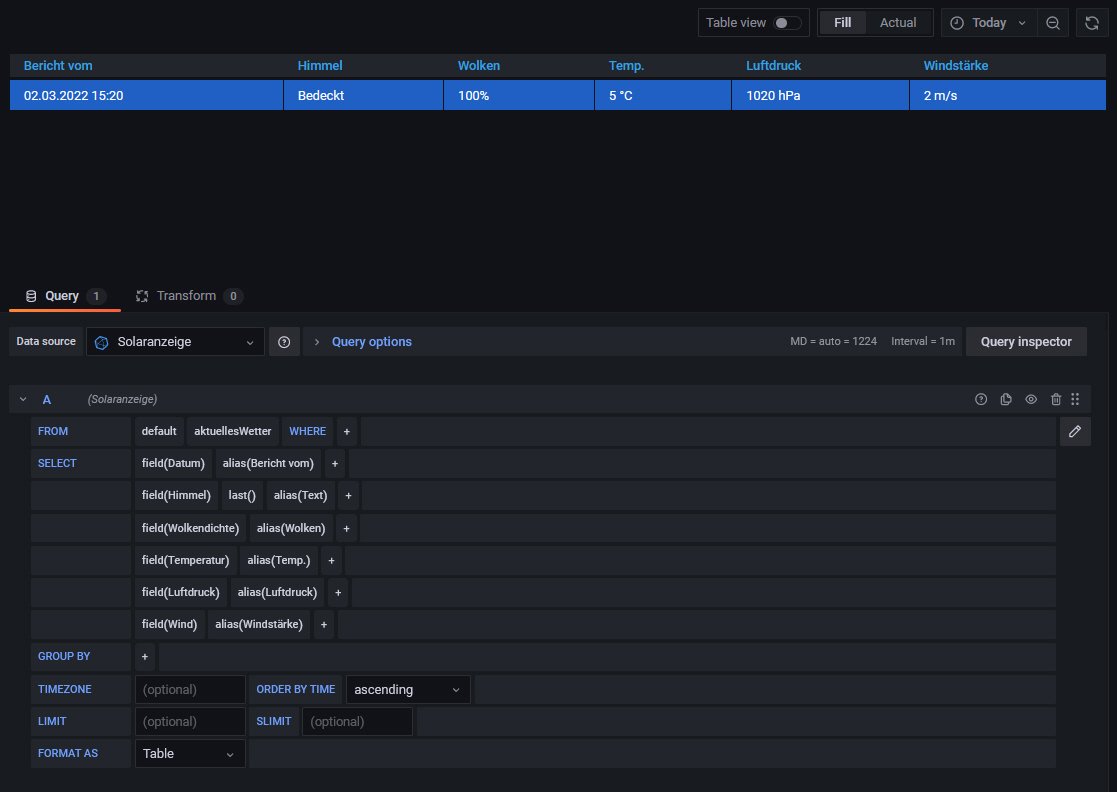Screen dimensions: 1117x792
Task: Duplicate query A with the copy icon
Action: point(1006,400)
